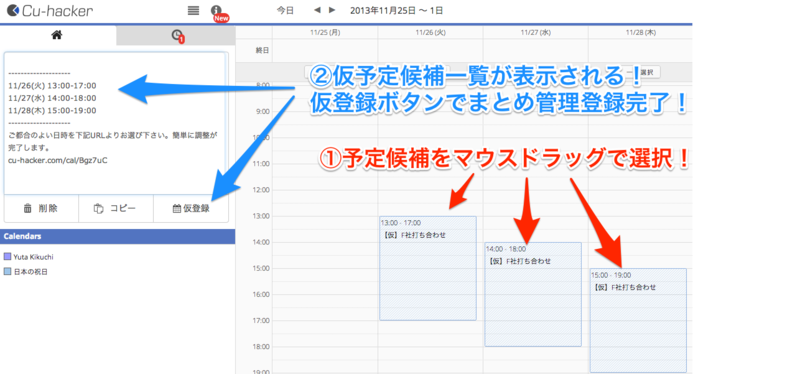This screenshot has height=374, width=800.
Task: Click the candidate schedule text area
Action: (x=115, y=122)
